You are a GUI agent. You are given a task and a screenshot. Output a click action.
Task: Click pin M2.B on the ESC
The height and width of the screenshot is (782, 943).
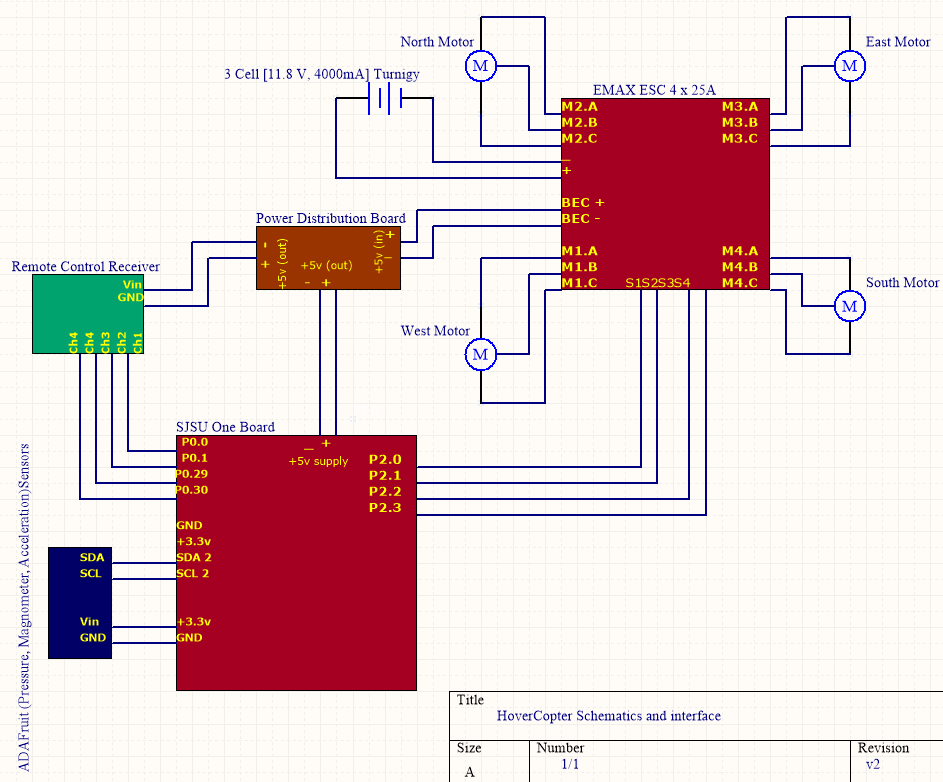pos(580,122)
